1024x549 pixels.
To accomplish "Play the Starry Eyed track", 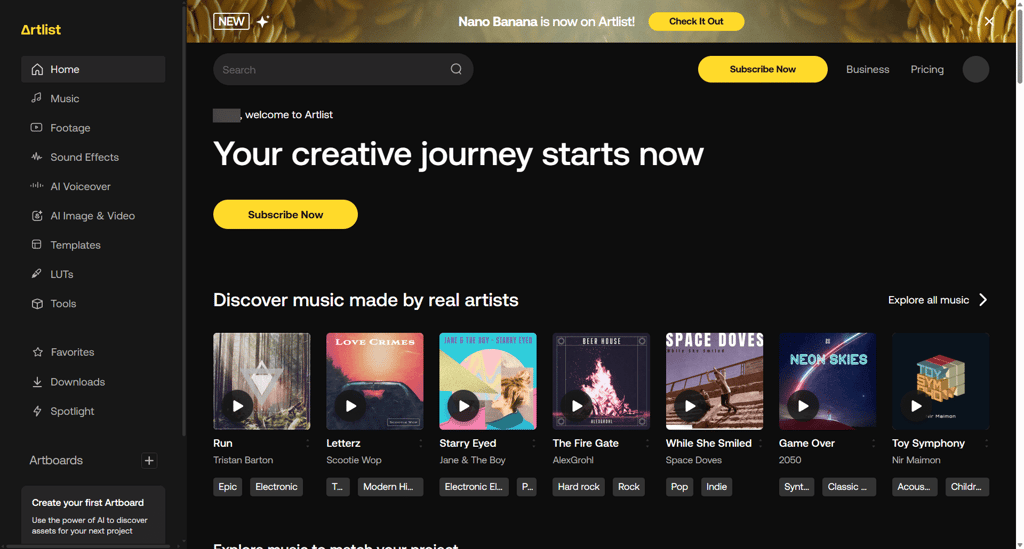I will [x=464, y=406].
